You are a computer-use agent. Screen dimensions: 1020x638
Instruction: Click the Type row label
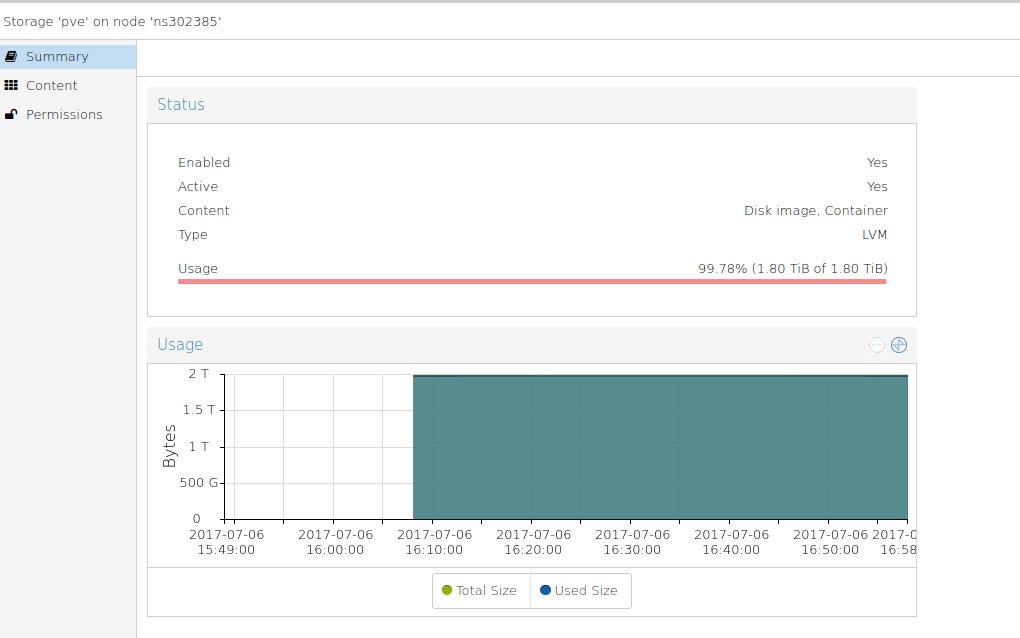pyautogui.click(x=193, y=235)
